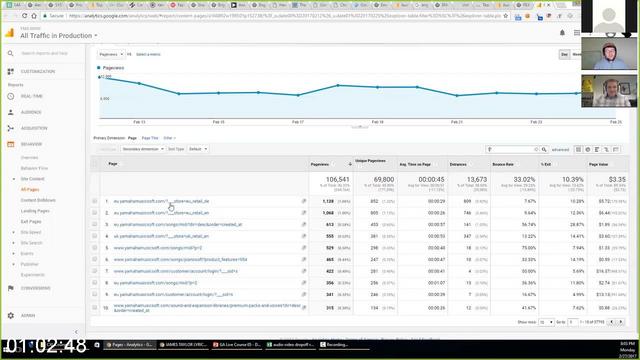Open the Behavior Overview report
Screen dimensions: 640x360
29,158
